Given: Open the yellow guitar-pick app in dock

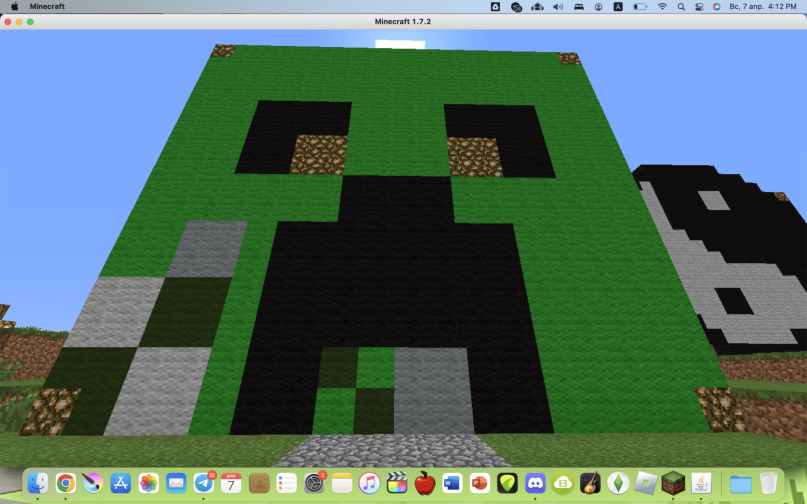Looking at the screenshot, I should point(507,483).
